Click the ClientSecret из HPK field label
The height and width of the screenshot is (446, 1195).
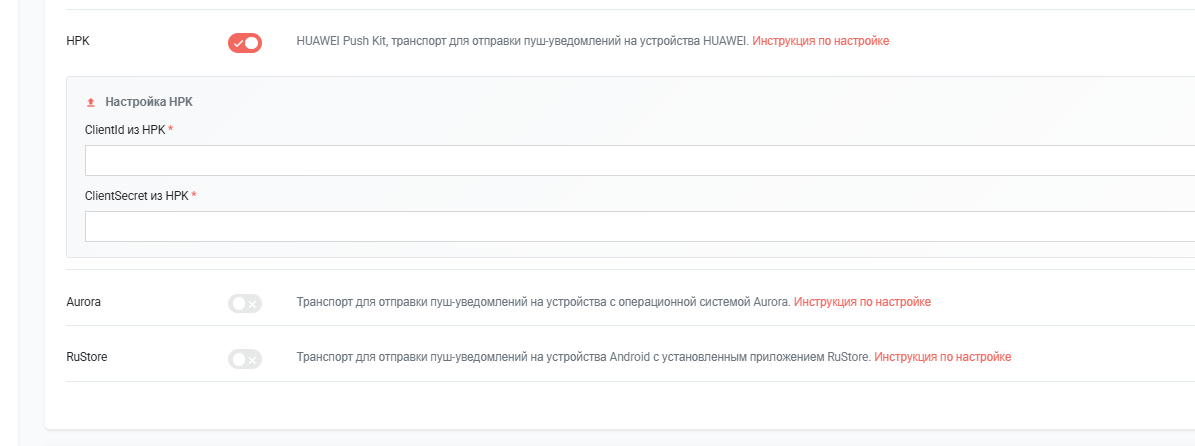click(x=137, y=196)
